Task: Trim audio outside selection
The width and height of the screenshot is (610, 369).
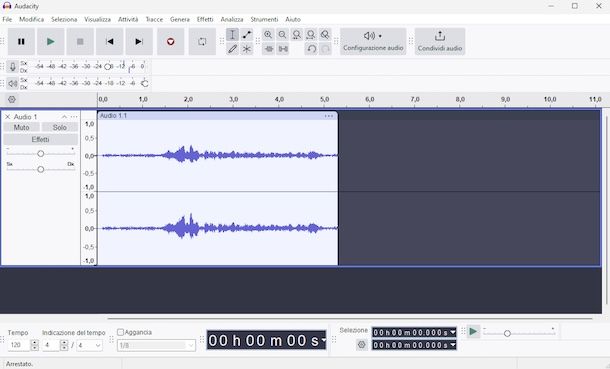Action: [x=268, y=49]
